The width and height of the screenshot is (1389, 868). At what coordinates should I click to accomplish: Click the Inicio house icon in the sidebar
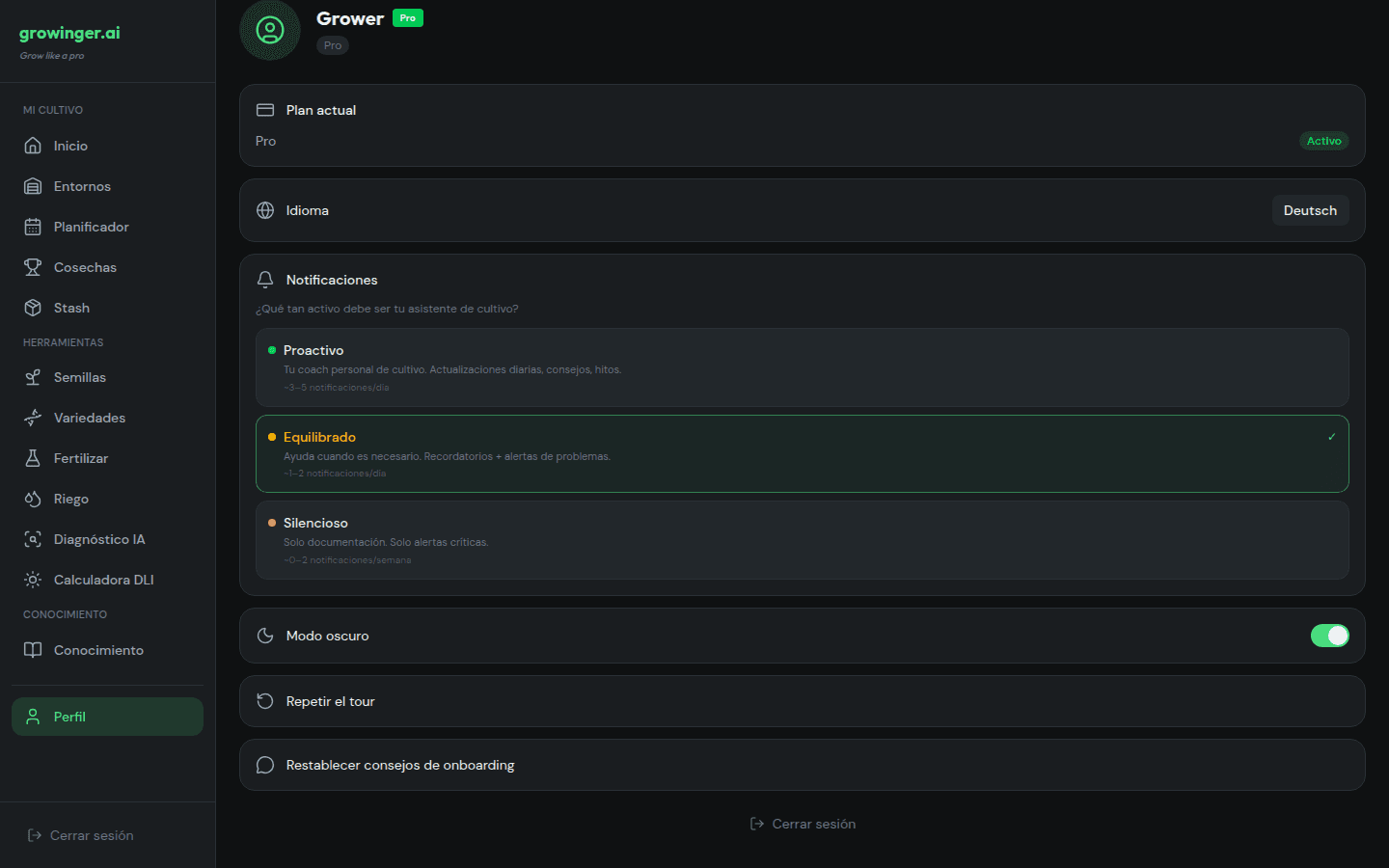[33, 146]
